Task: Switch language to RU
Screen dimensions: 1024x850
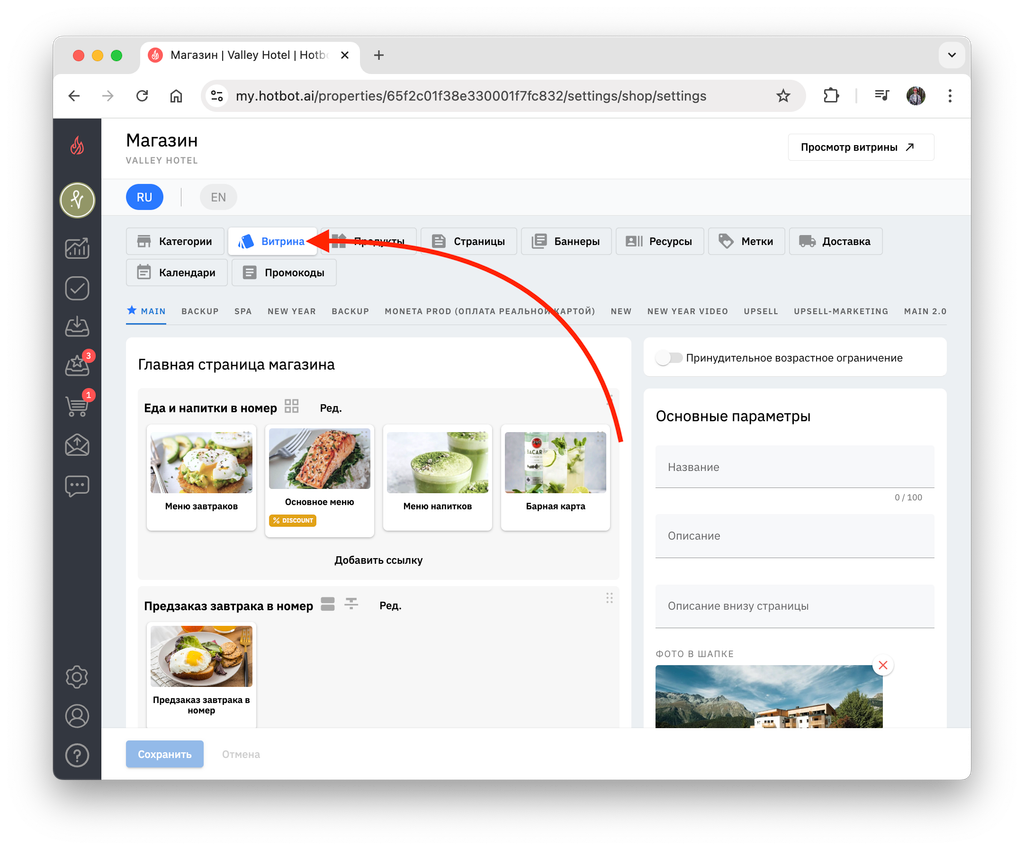Action: 144,197
